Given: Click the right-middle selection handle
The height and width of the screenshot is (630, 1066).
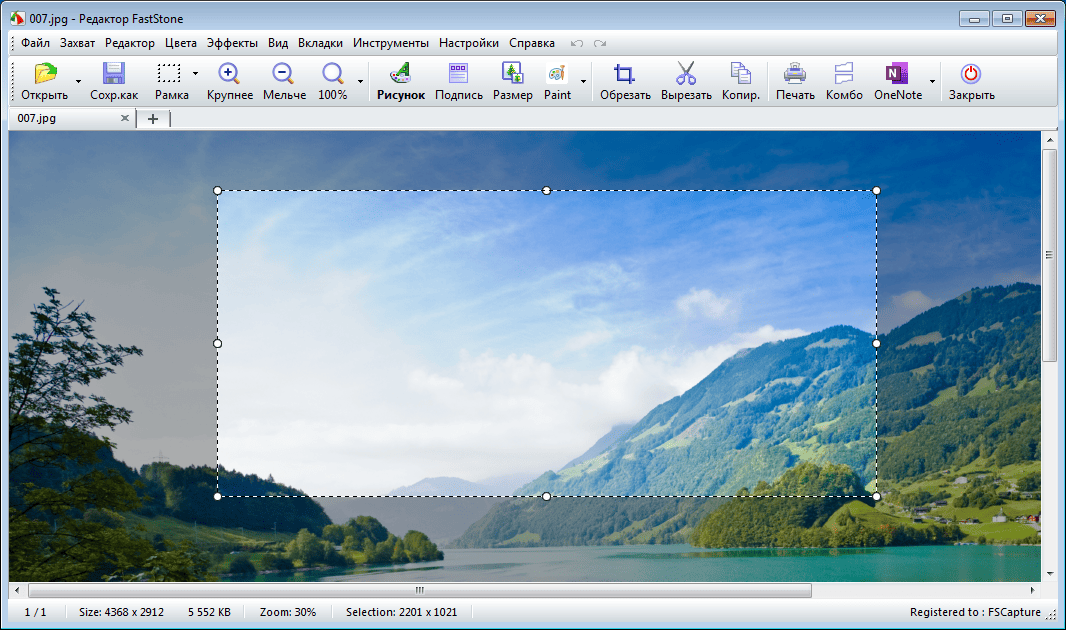Looking at the screenshot, I should tap(876, 344).
